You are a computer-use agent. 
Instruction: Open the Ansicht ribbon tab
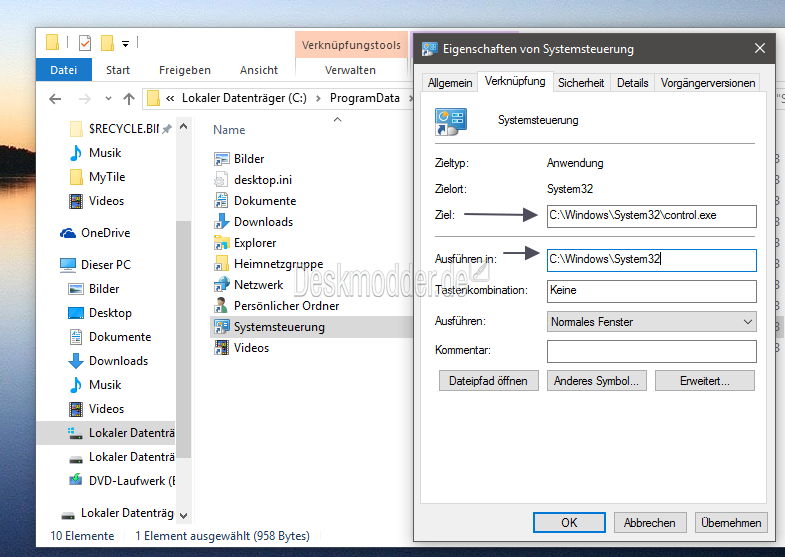259,70
